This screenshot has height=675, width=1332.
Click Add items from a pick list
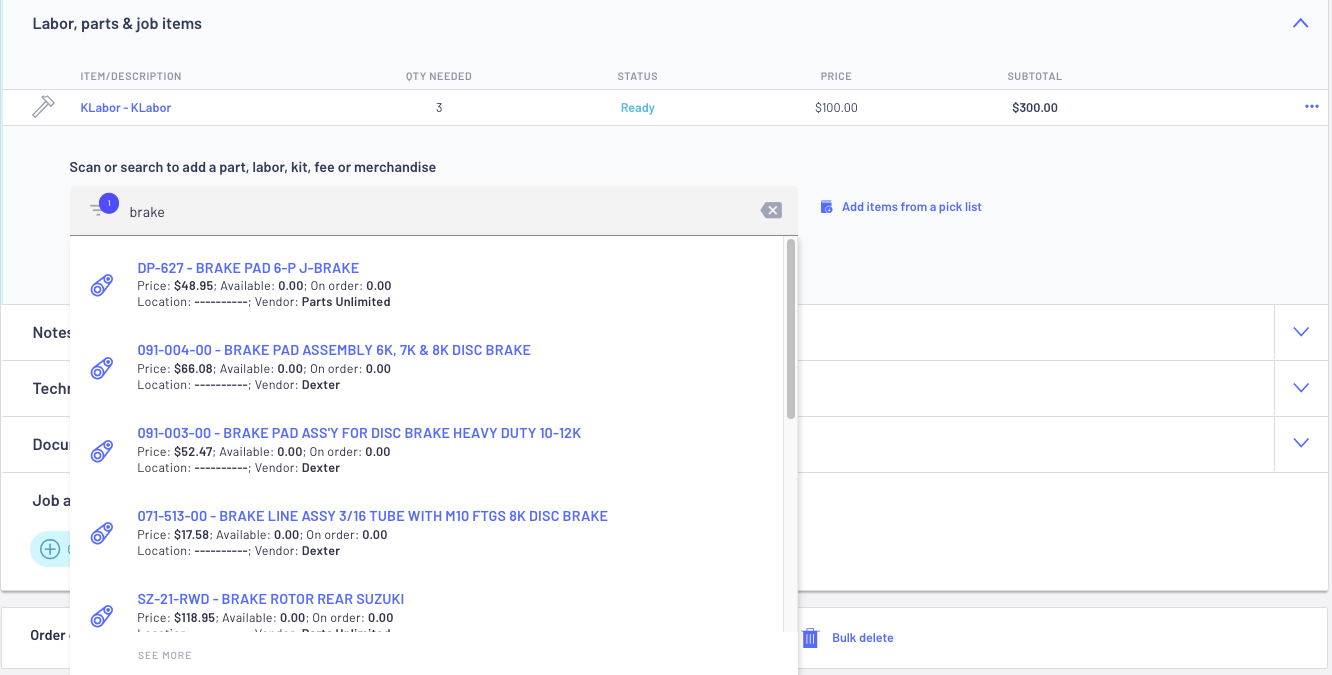click(x=912, y=207)
